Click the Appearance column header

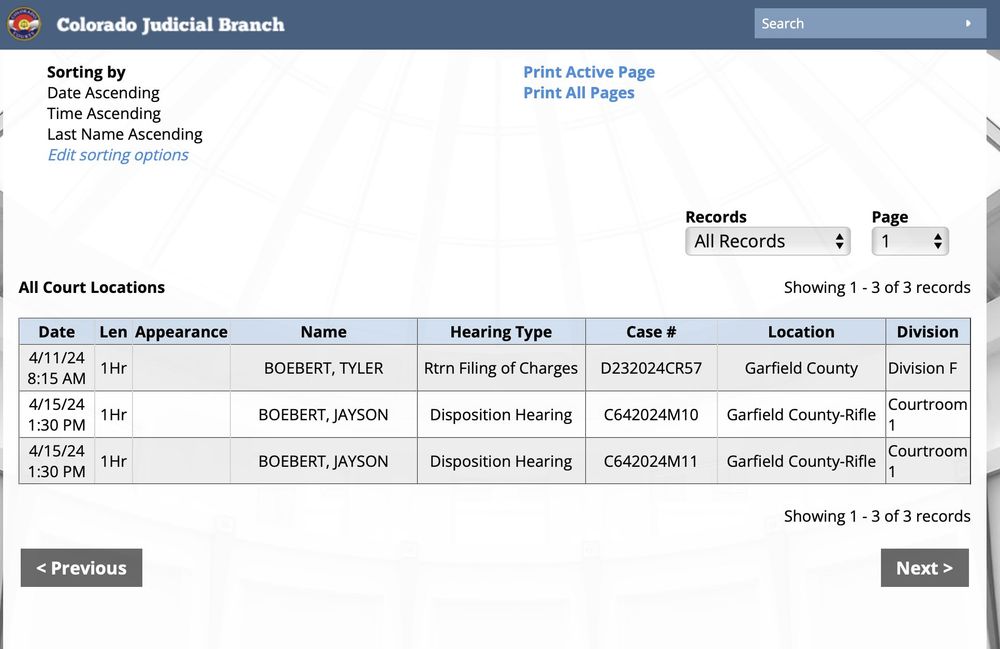pos(181,332)
